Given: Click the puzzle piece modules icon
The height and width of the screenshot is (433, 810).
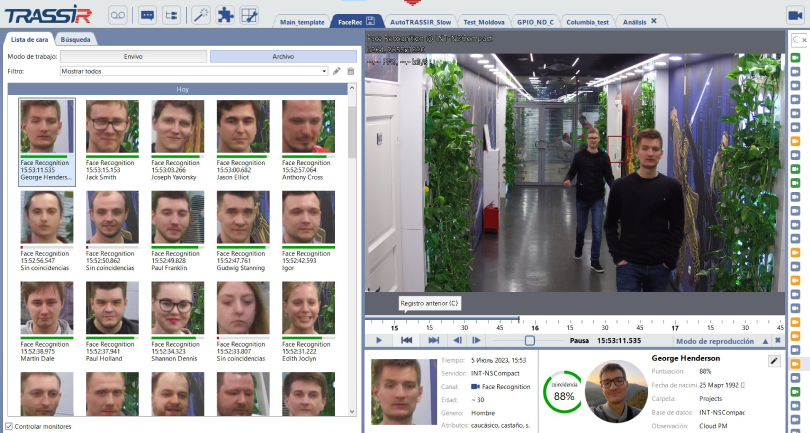Looking at the screenshot, I should [x=226, y=15].
